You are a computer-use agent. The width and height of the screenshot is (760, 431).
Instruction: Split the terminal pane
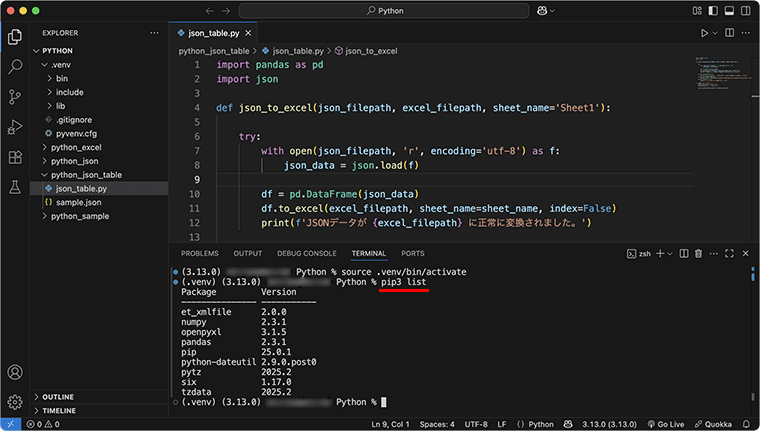pyautogui.click(x=684, y=254)
